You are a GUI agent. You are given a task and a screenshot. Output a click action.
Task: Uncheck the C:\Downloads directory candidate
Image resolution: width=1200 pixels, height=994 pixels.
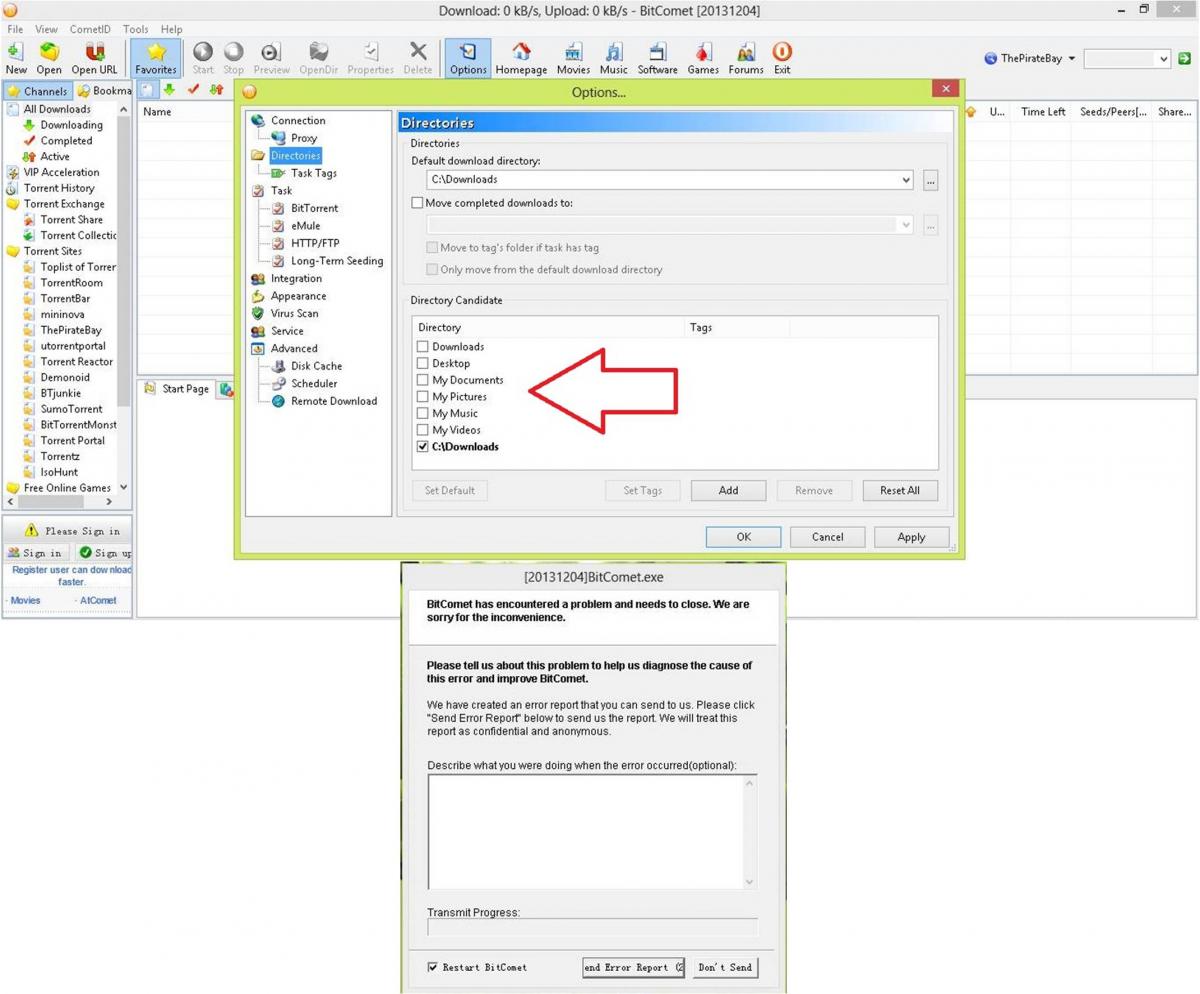423,447
